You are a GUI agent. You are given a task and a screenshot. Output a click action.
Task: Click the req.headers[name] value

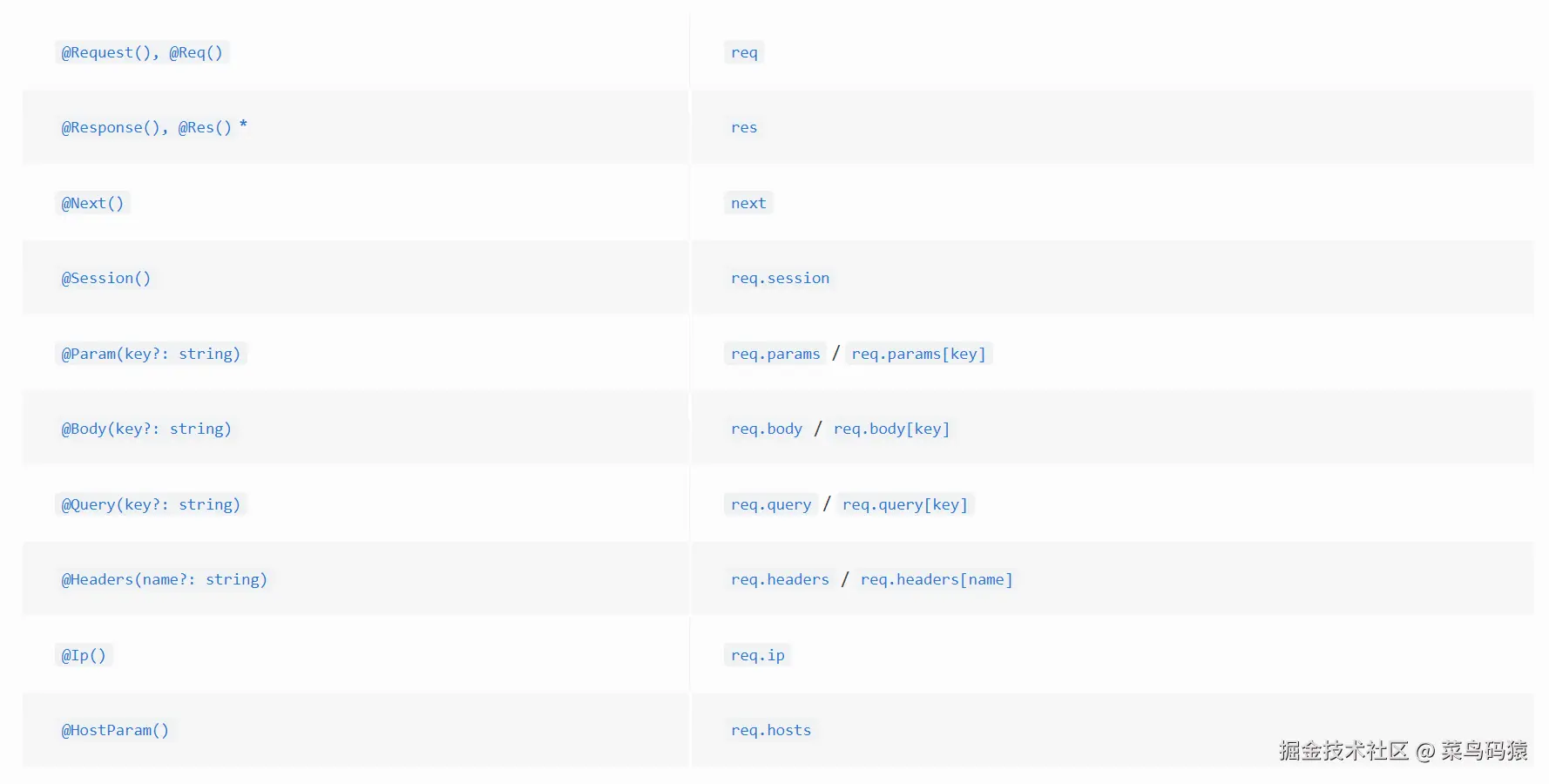pos(937,579)
